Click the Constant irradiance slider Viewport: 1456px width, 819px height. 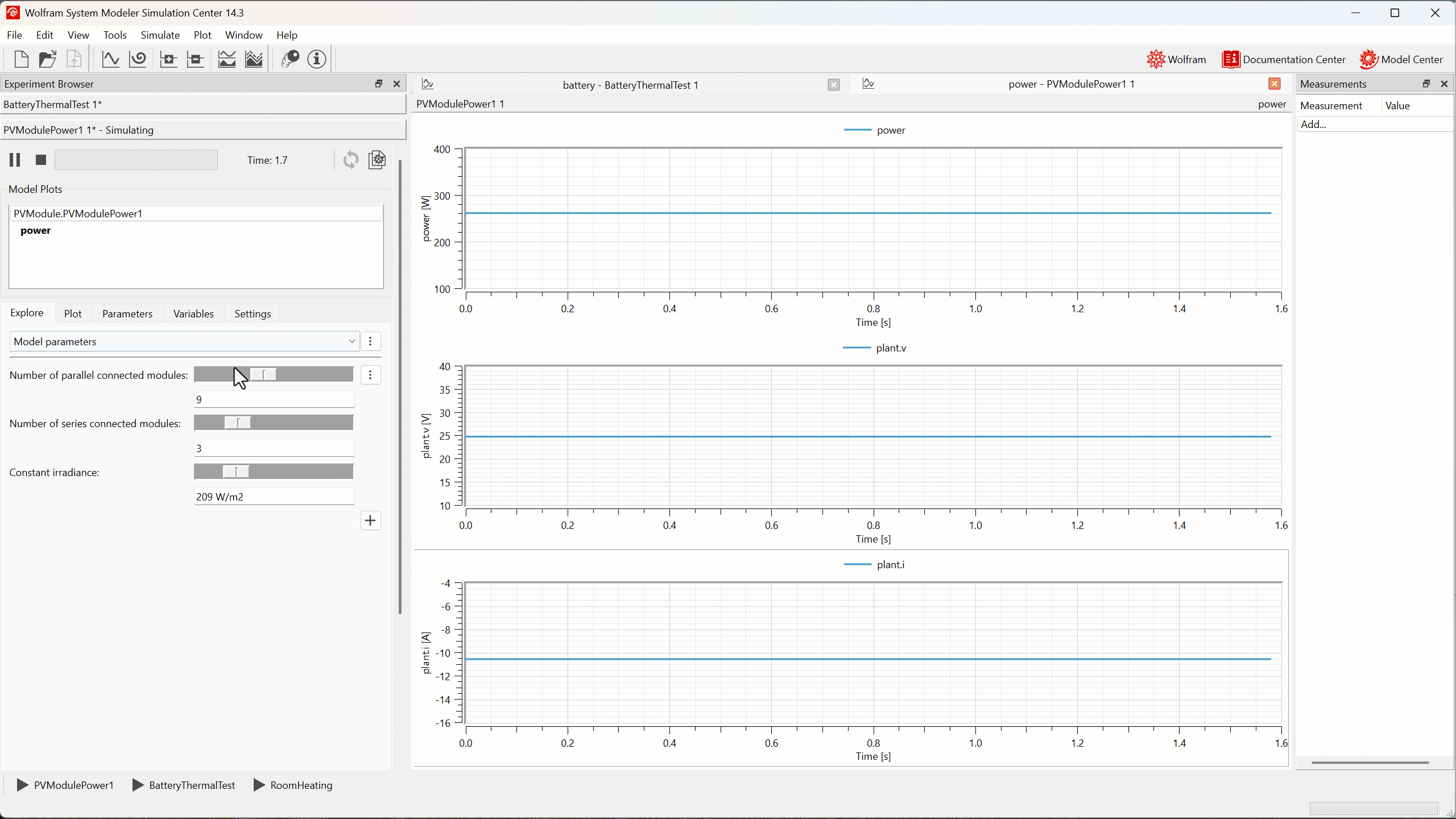point(274,471)
